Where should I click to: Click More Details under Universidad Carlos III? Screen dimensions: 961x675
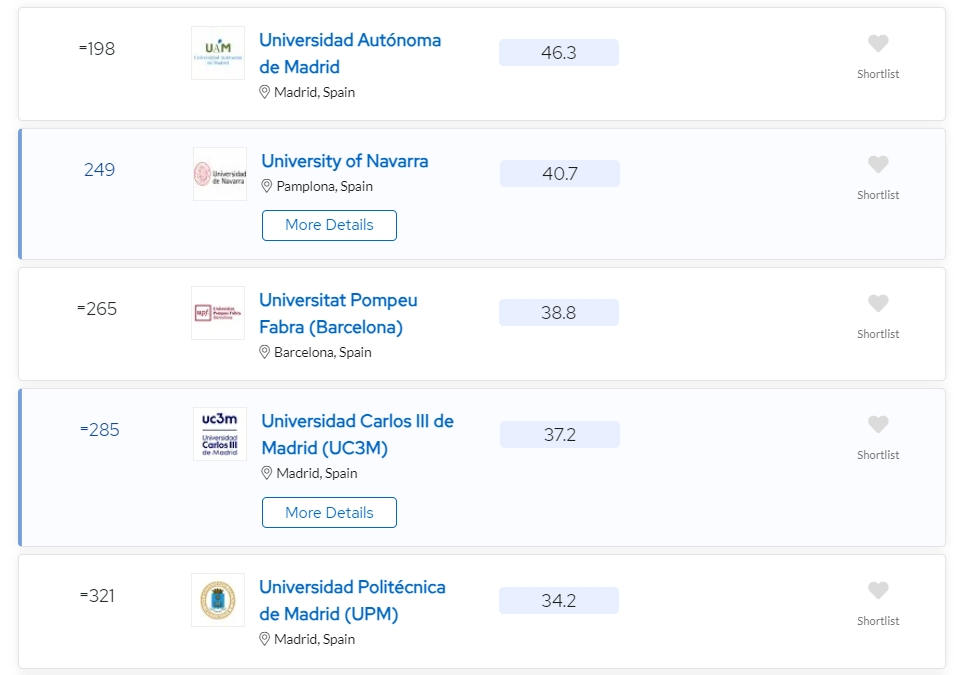[x=329, y=513]
